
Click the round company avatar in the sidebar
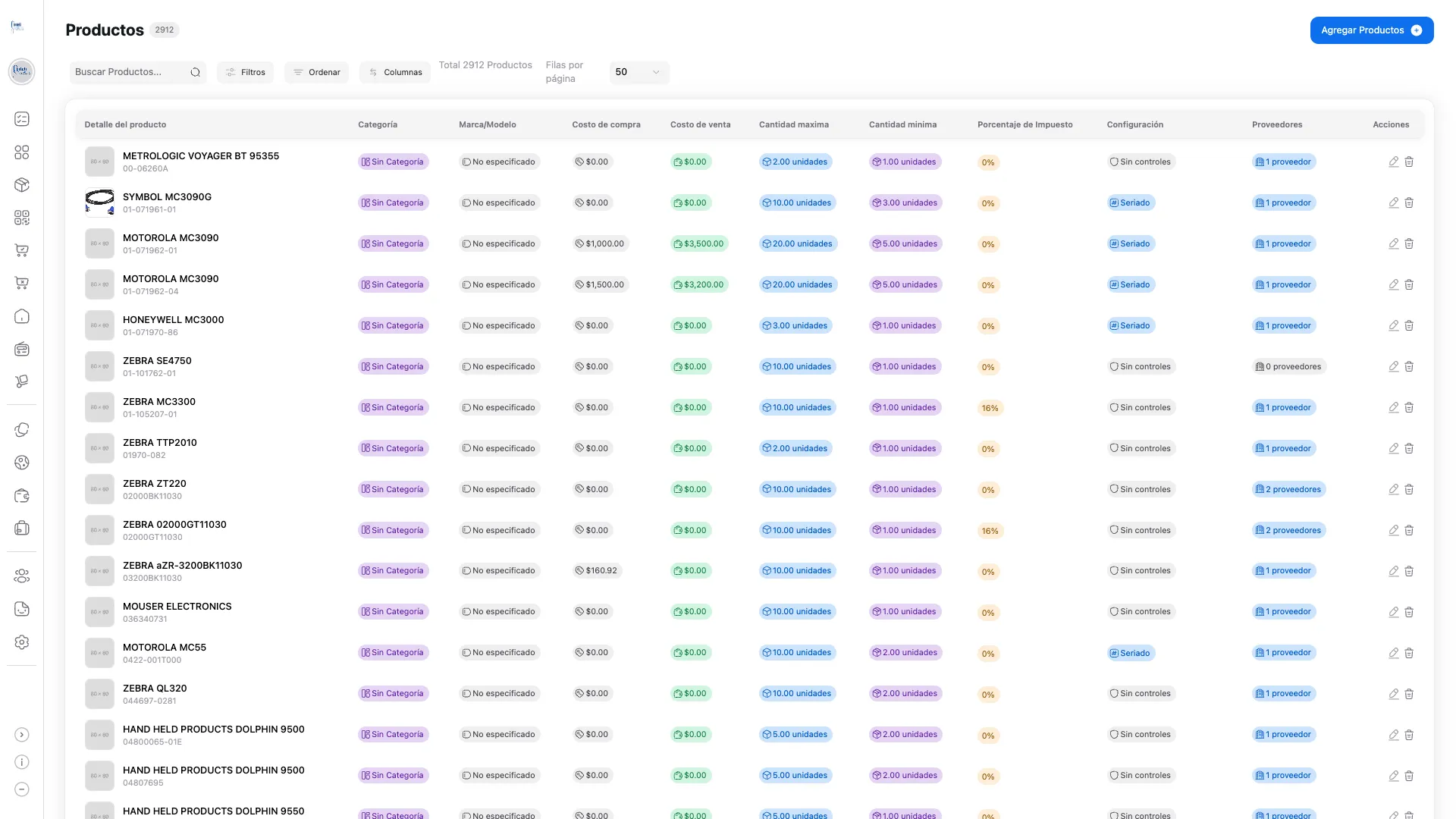coord(21,71)
